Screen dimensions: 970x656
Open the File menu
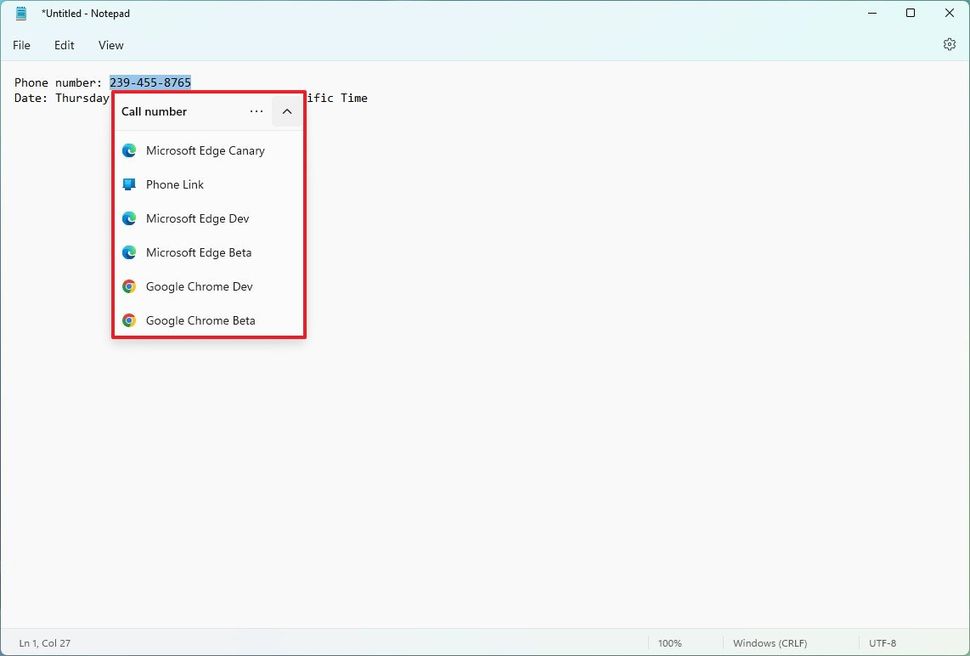21,45
